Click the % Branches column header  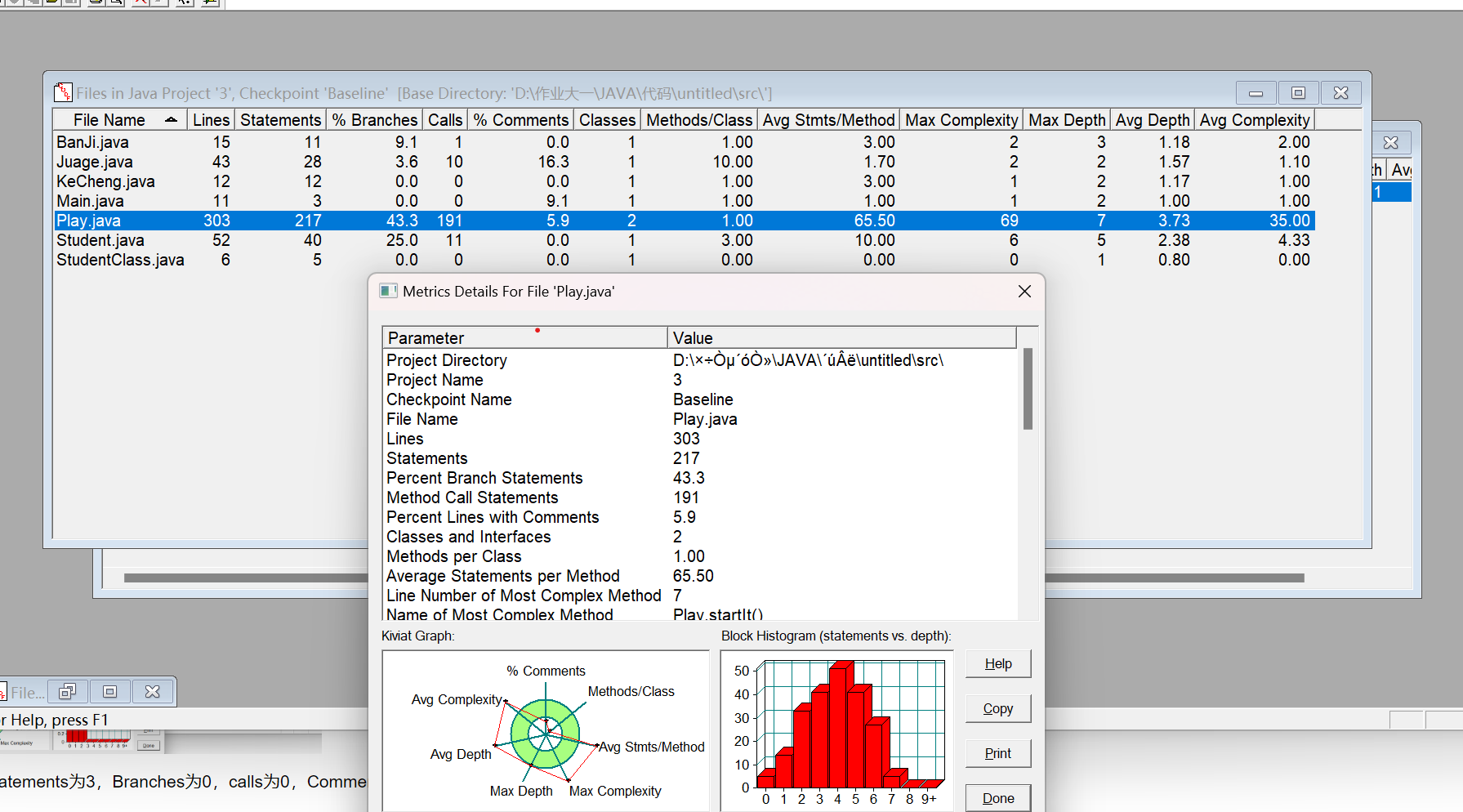pos(375,120)
